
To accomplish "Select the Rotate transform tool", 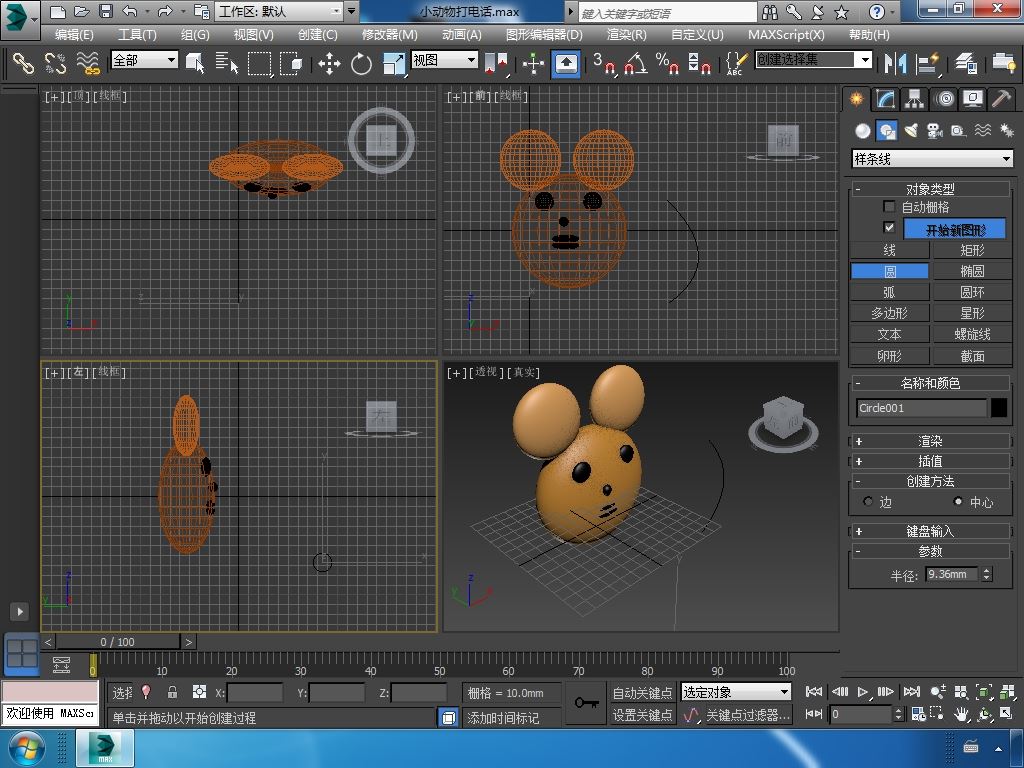I will tap(361, 64).
